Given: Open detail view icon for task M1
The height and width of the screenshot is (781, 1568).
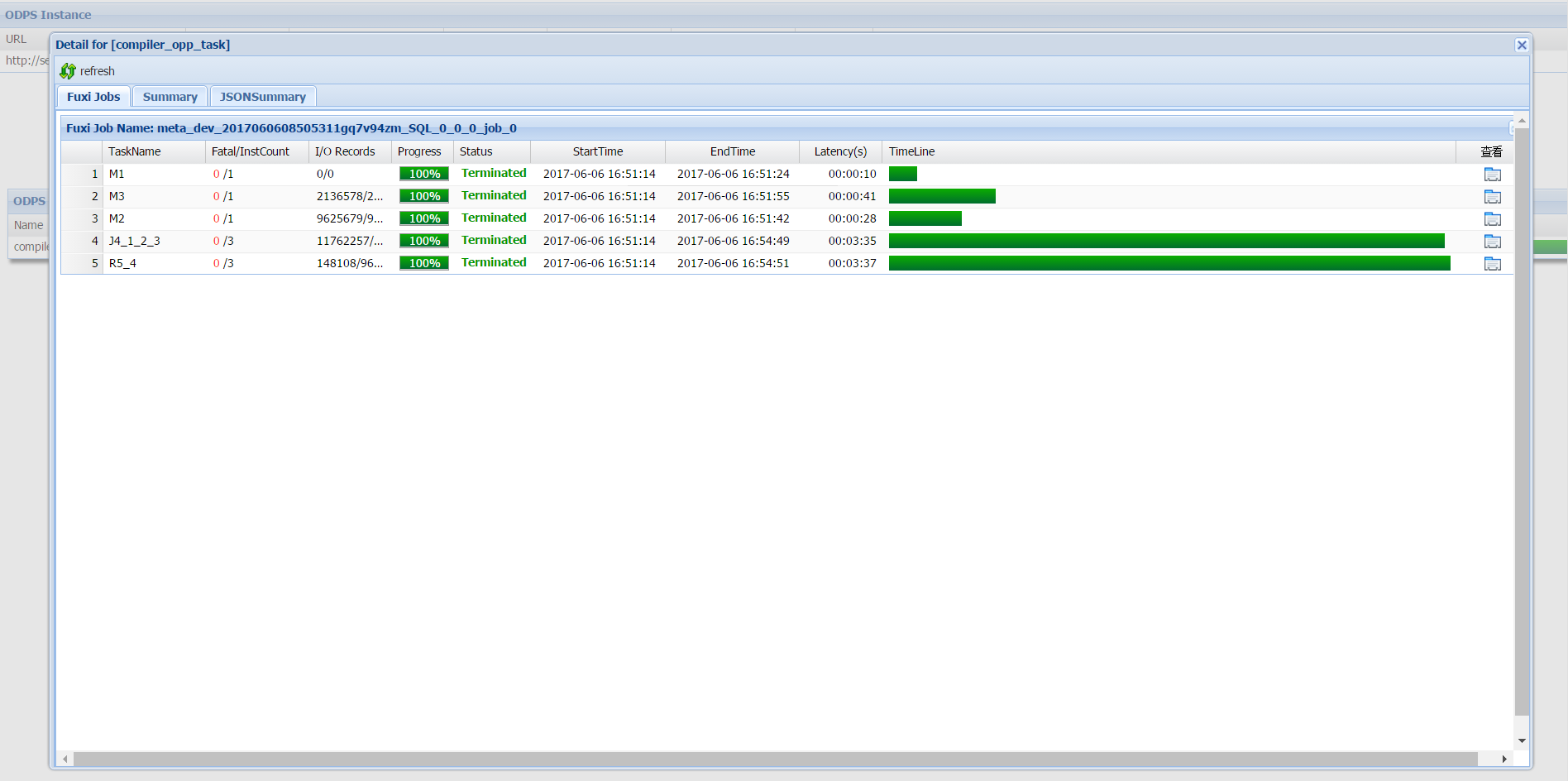Looking at the screenshot, I should point(1492,175).
